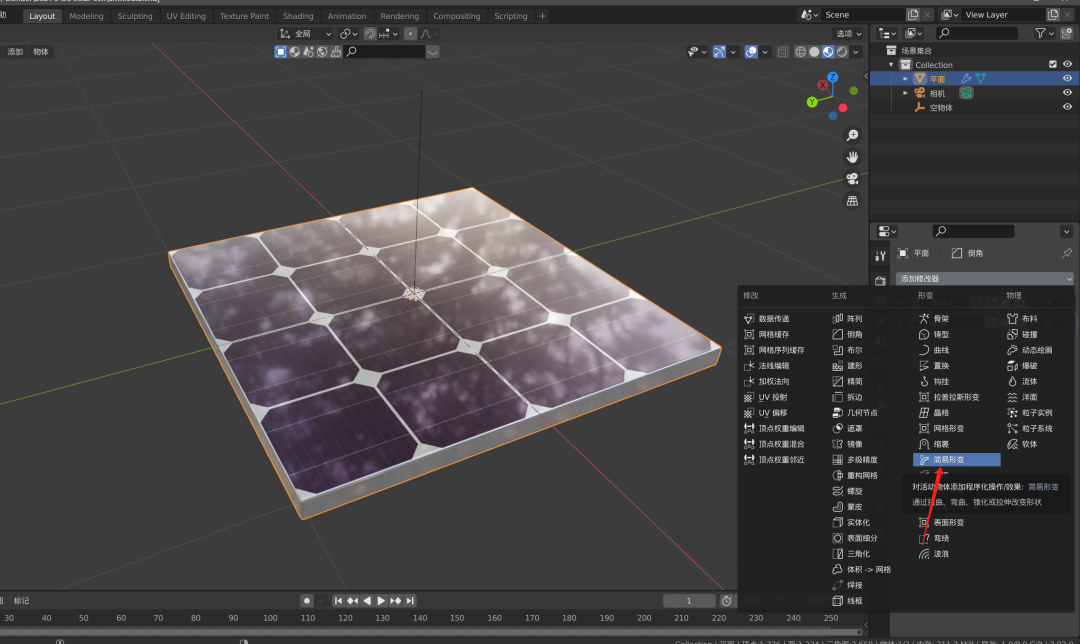
Task: Click the 骨架 armature modifier icon
Action: click(x=924, y=318)
